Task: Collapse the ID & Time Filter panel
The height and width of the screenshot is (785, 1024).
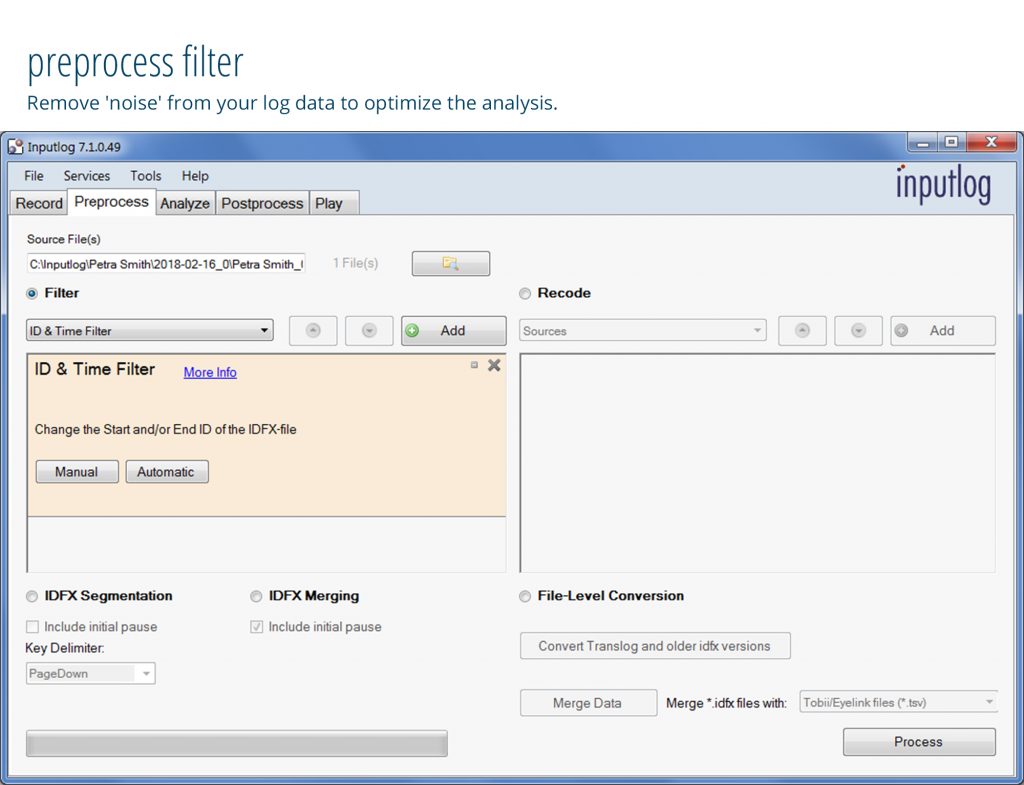Action: [474, 365]
